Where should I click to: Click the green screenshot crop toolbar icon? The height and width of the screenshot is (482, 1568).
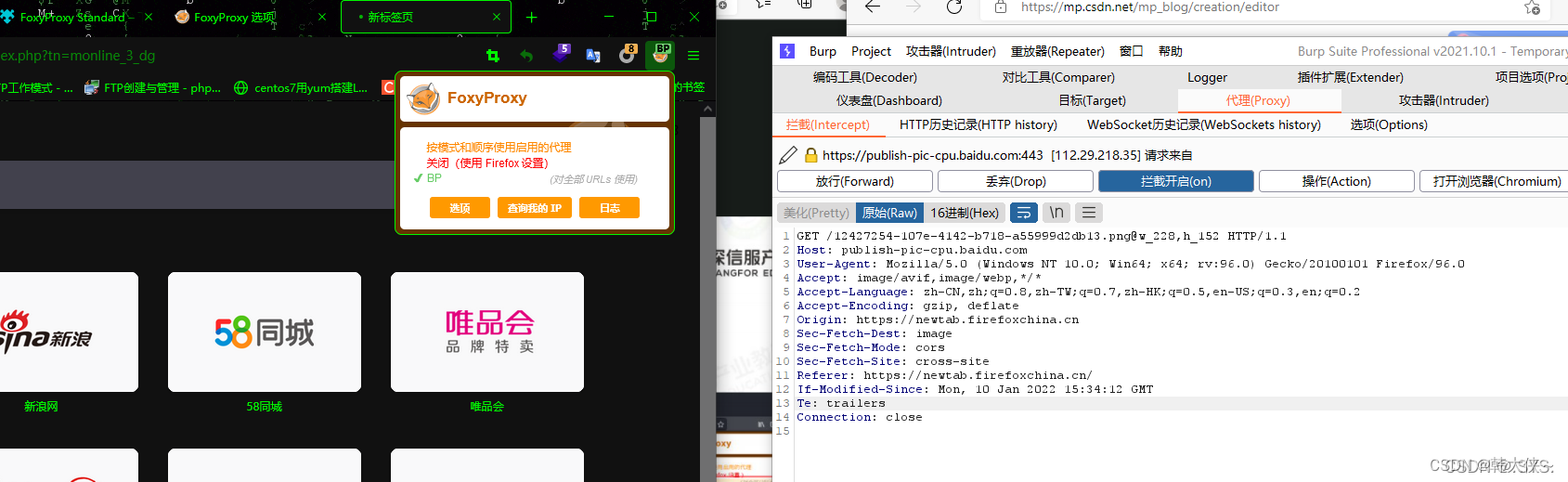(493, 56)
